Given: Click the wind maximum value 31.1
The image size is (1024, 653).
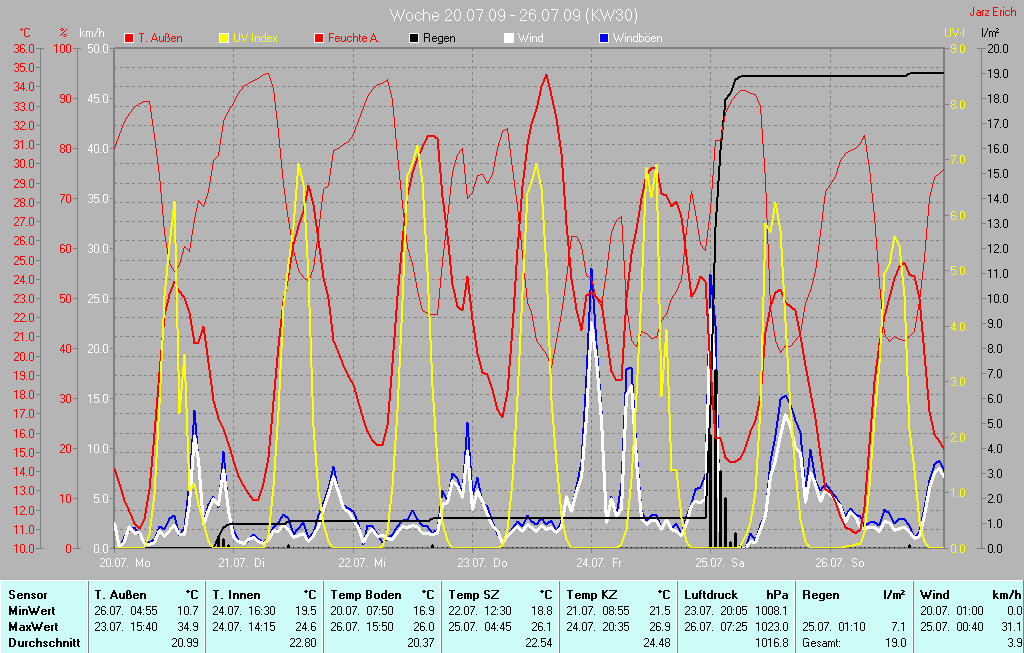Looking at the screenshot, I should (1010, 626).
